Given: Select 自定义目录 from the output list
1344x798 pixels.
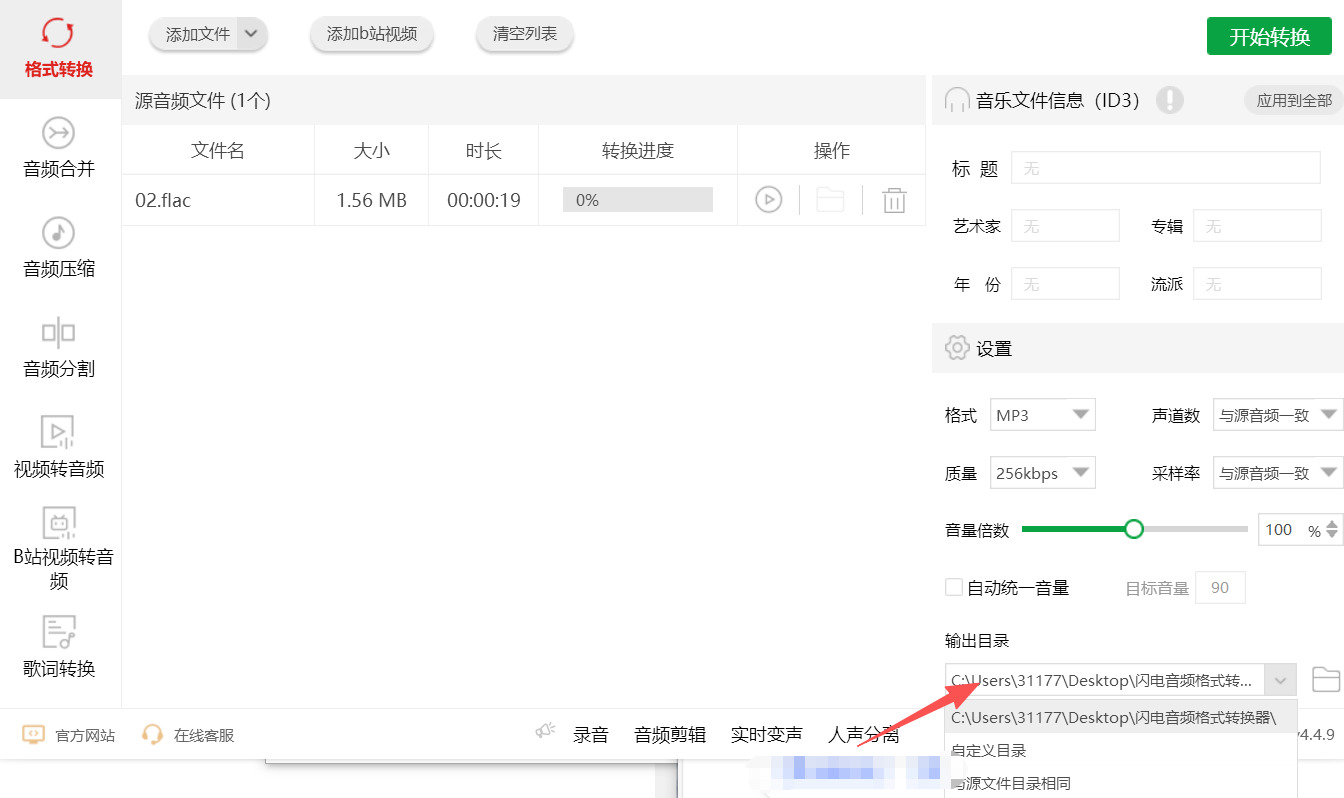Looking at the screenshot, I should pos(1121,750).
